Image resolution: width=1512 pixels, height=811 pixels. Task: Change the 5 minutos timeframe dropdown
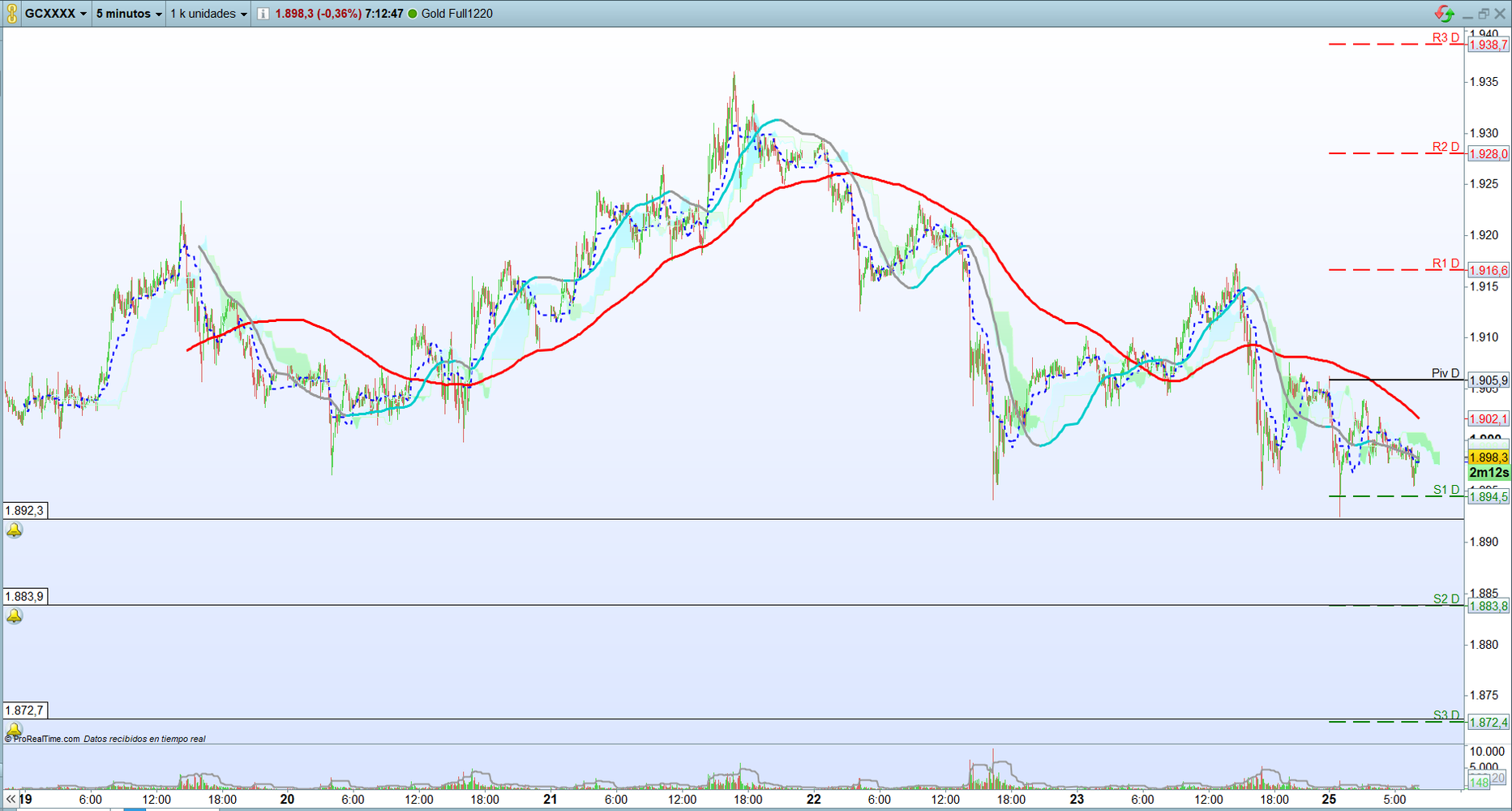[x=129, y=14]
